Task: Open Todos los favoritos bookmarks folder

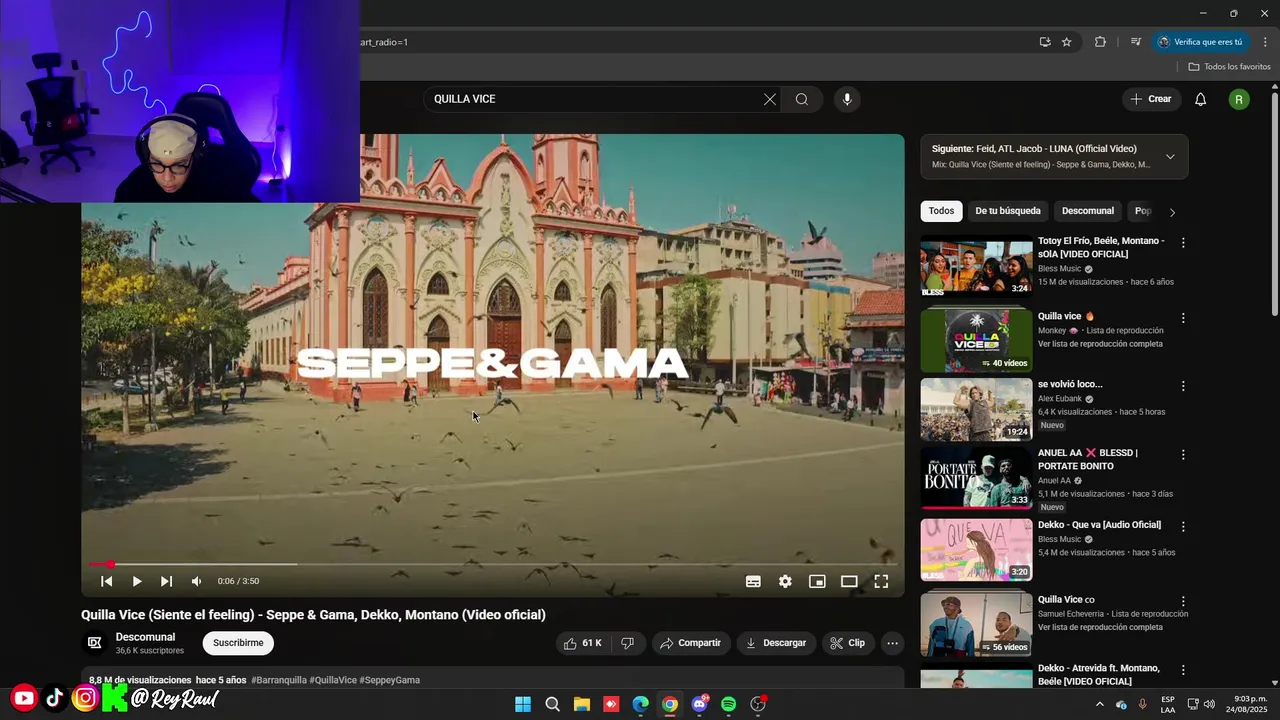Action: coord(1229,67)
